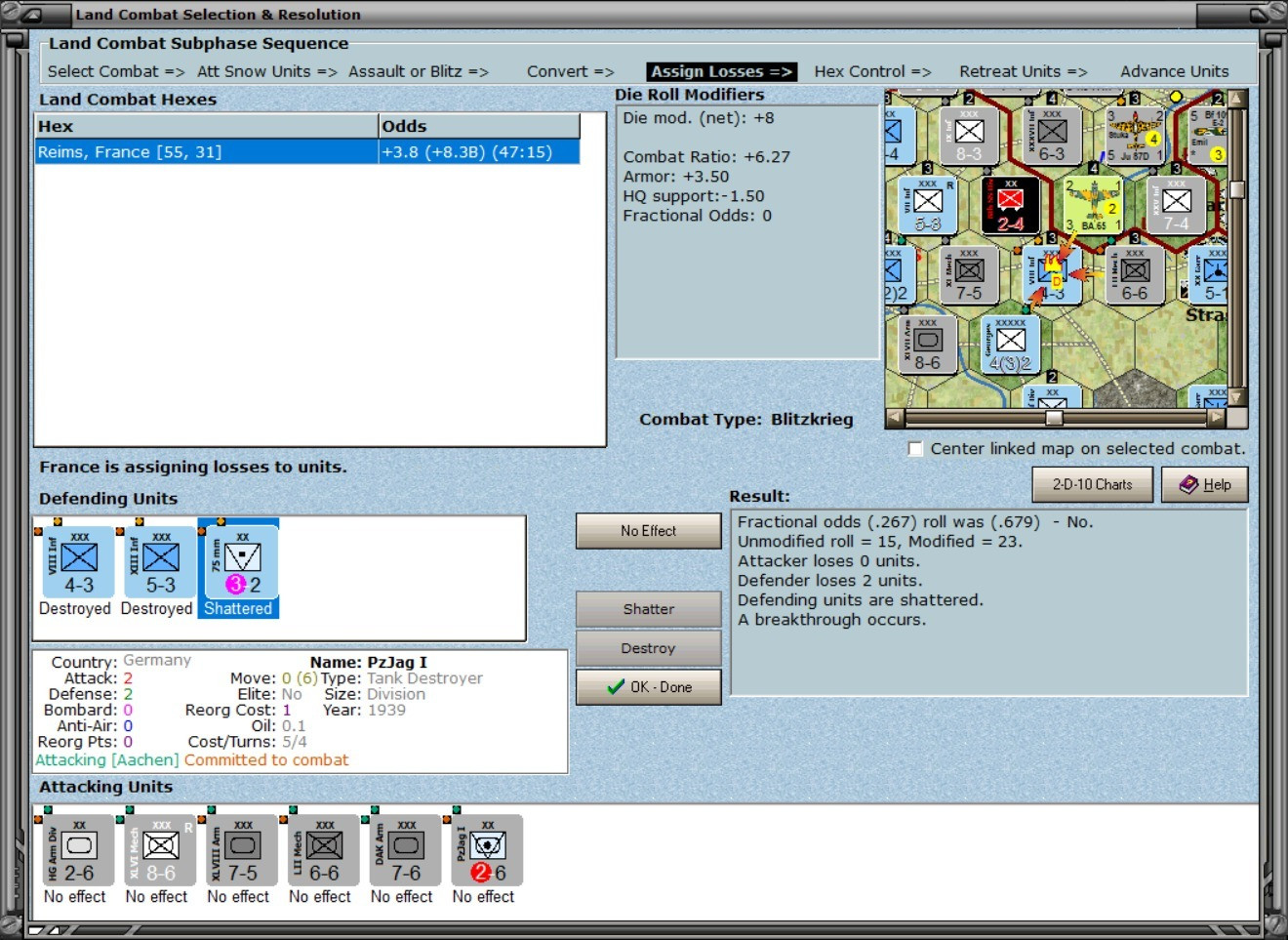
Task: Click the 'A breakthrough occurs.' result line
Action: pos(831,620)
